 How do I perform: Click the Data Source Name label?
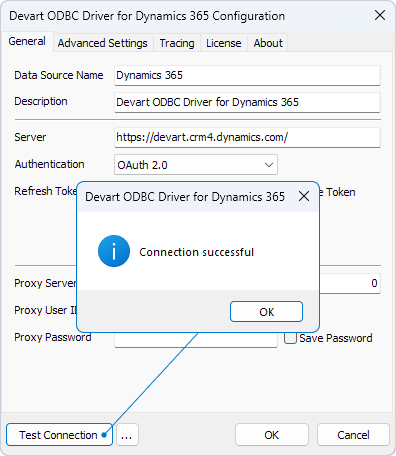coord(59,75)
